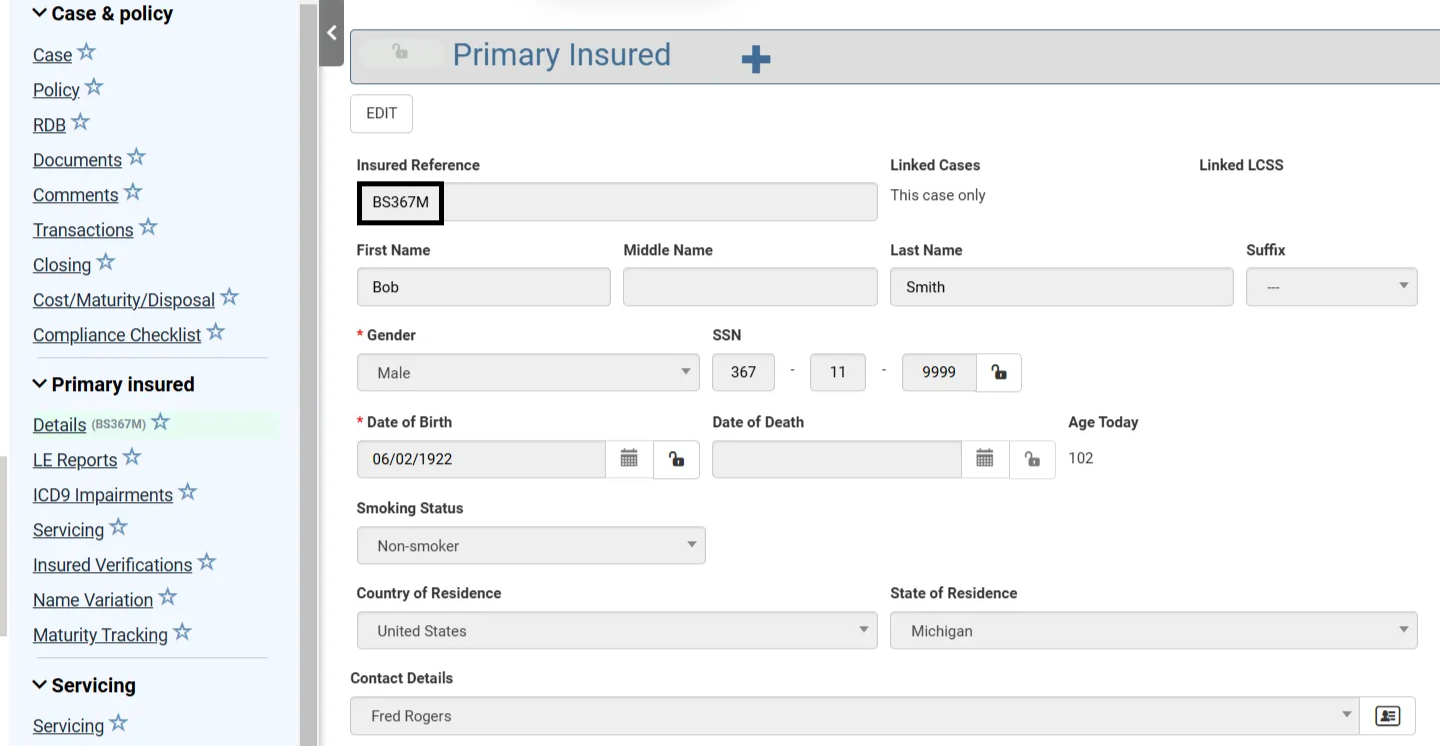This screenshot has width=1440, height=746.
Task: Click the lock icon next to SSN
Action: coord(998,373)
